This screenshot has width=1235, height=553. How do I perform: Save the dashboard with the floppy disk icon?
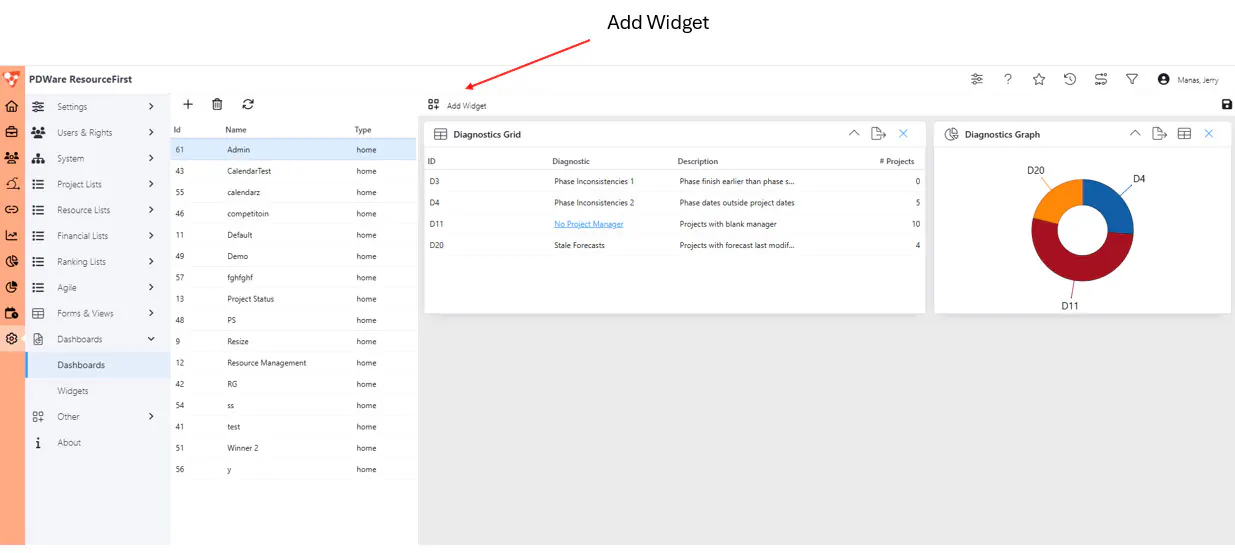1227,104
